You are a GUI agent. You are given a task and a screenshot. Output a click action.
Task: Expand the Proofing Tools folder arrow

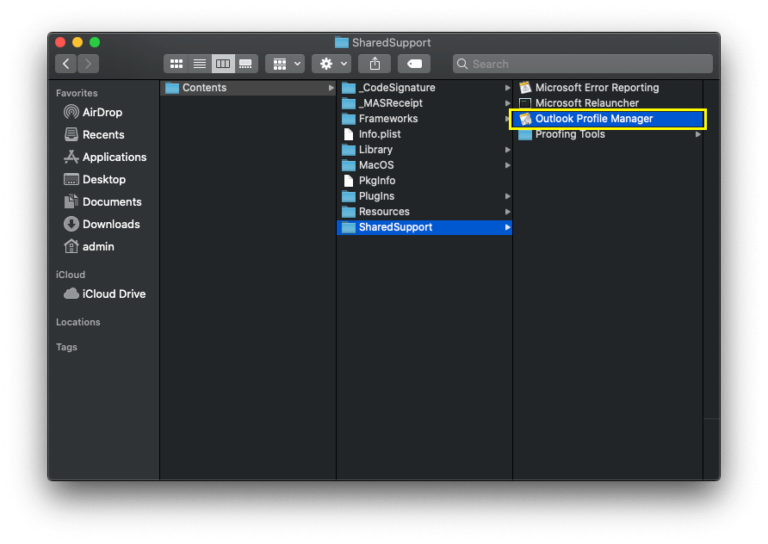click(x=698, y=134)
